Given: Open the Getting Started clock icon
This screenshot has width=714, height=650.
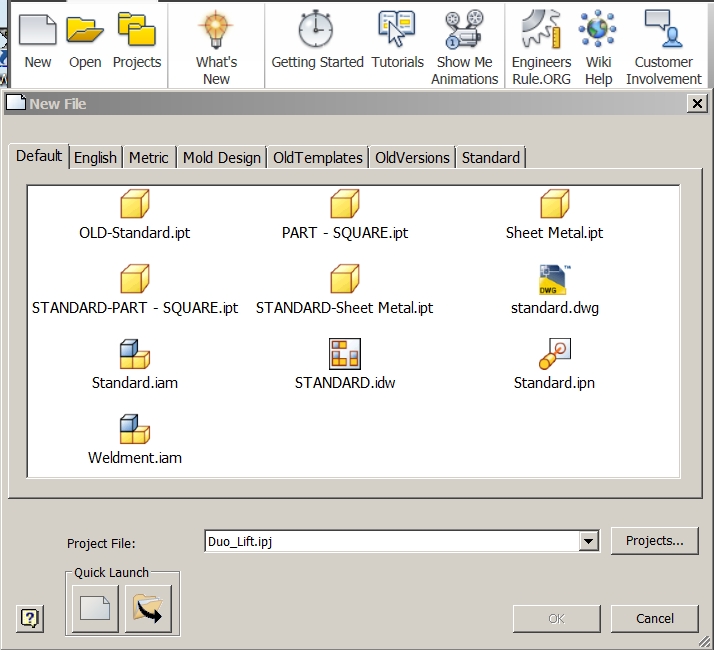Looking at the screenshot, I should click(316, 30).
